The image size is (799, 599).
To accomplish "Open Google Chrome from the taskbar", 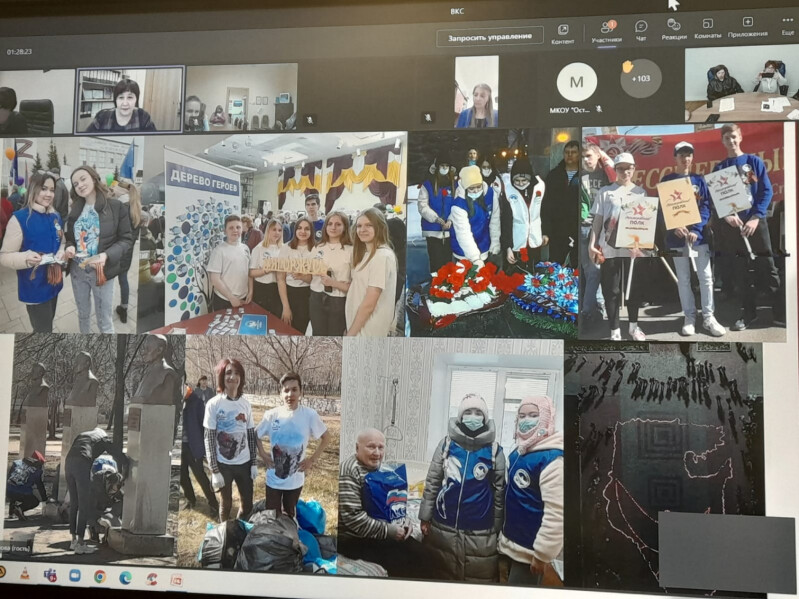I will (100, 576).
